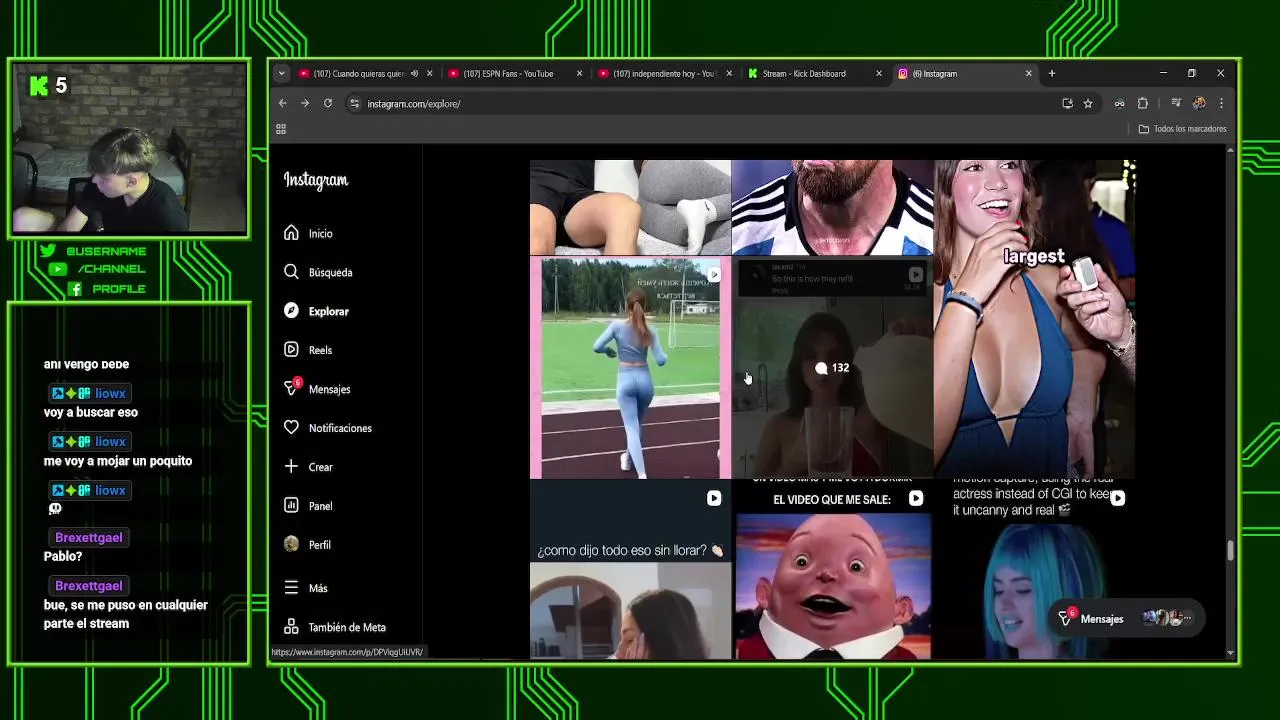Viewport: 1280px width, 720px height.
Task: Open Búsqueda magnifier icon in sidebar
Action: 291,272
